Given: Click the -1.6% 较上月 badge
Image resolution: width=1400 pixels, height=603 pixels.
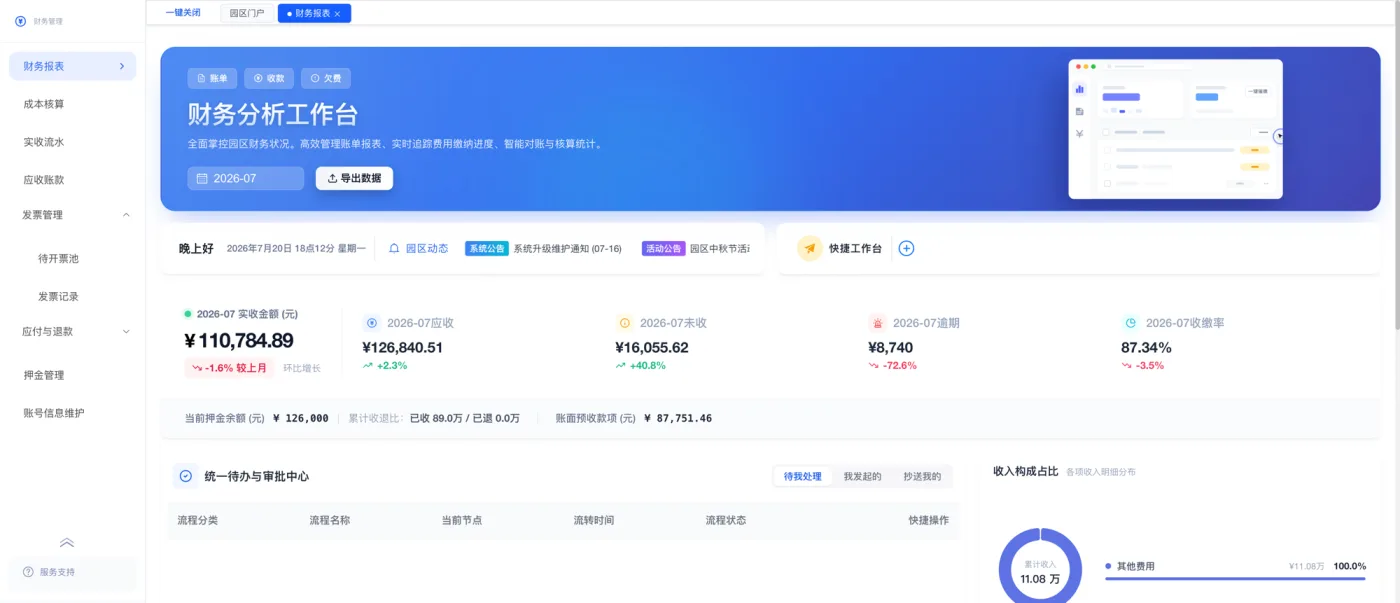Looking at the screenshot, I should [229, 368].
